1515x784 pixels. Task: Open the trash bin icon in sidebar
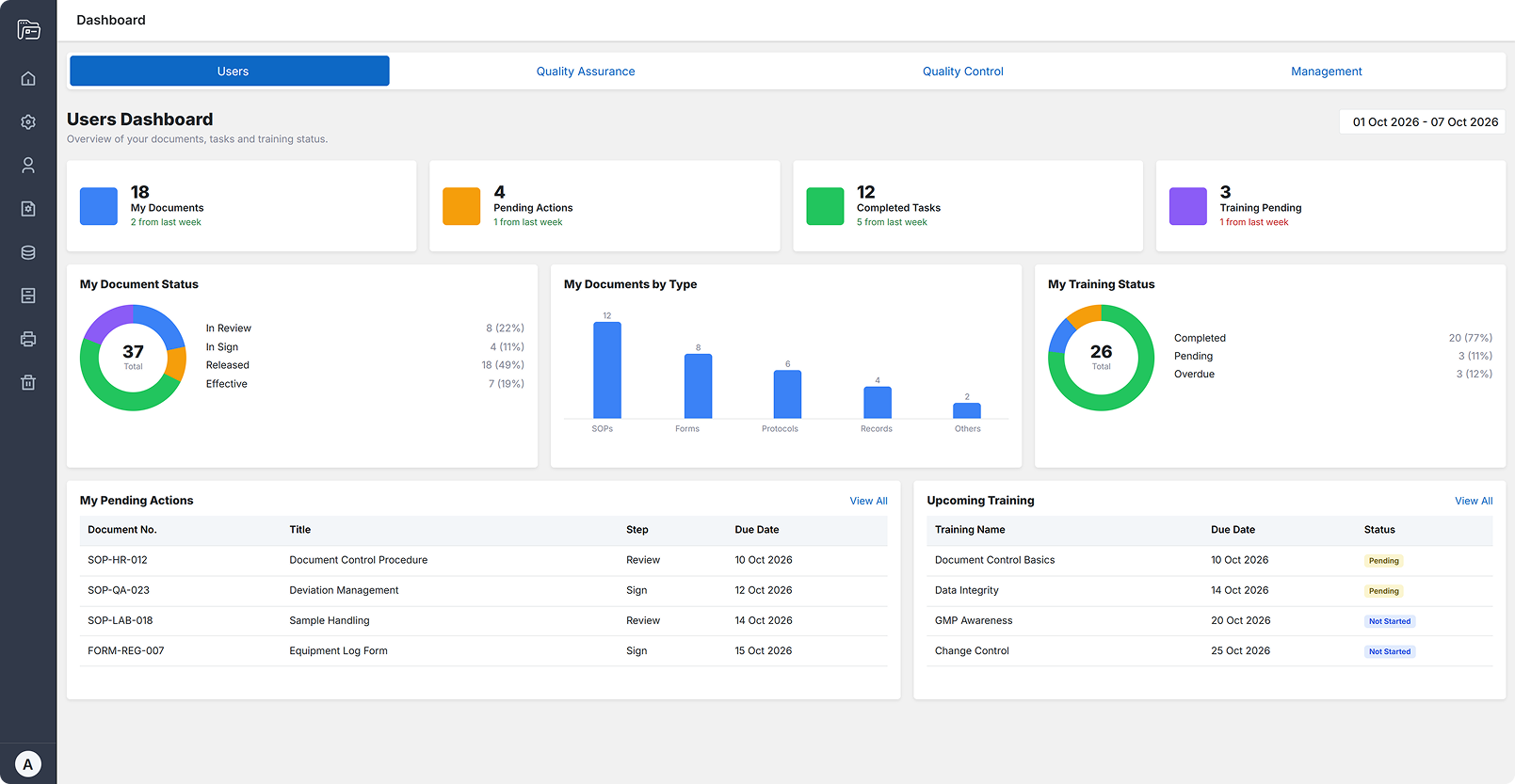28,382
